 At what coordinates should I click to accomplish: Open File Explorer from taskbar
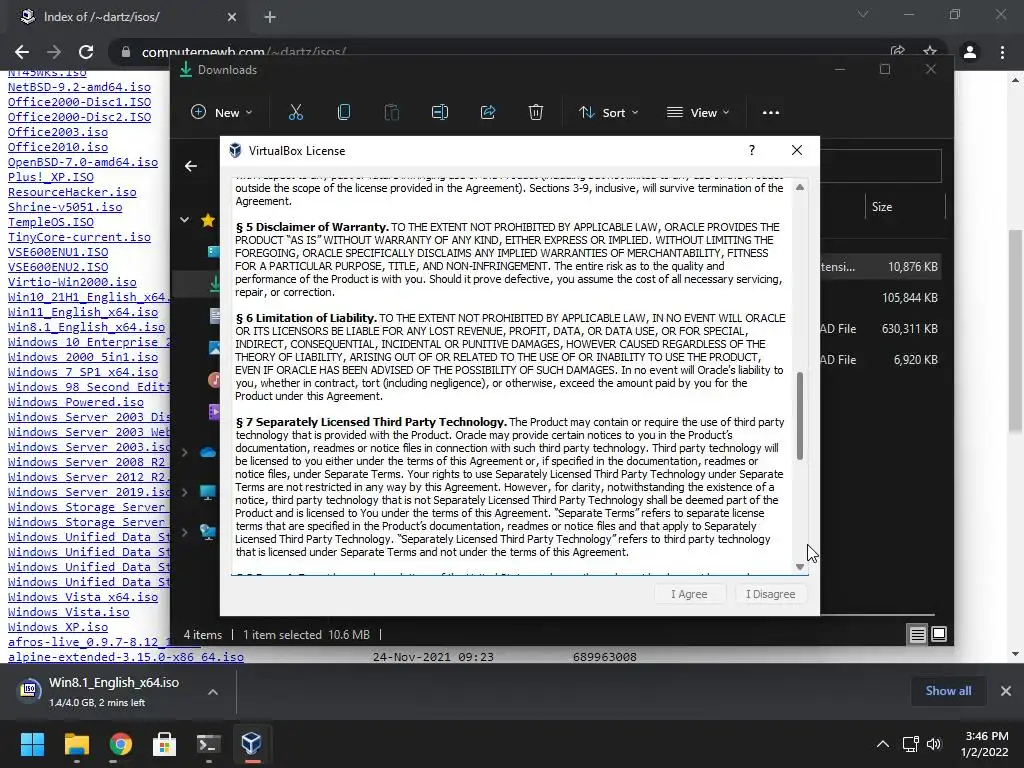[76, 744]
